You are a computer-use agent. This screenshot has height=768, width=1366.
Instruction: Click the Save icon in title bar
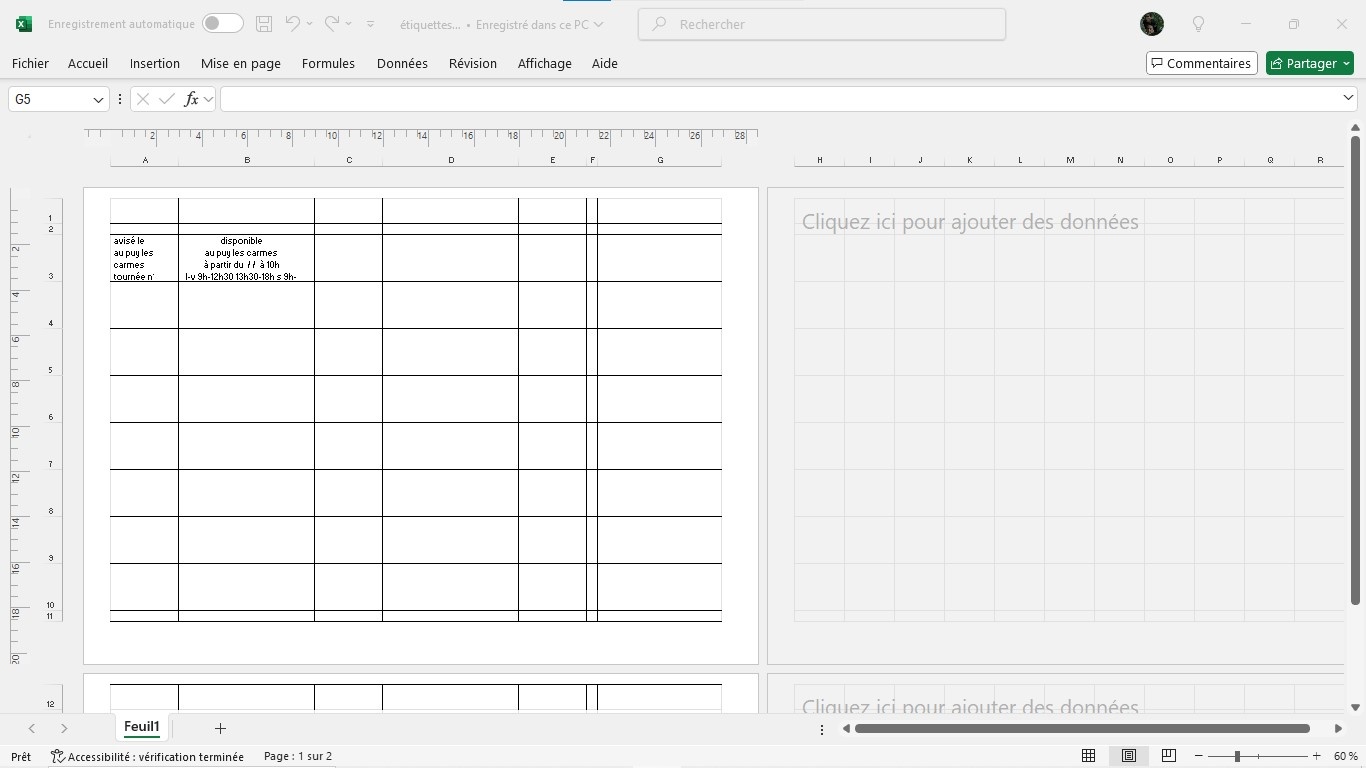tap(264, 24)
